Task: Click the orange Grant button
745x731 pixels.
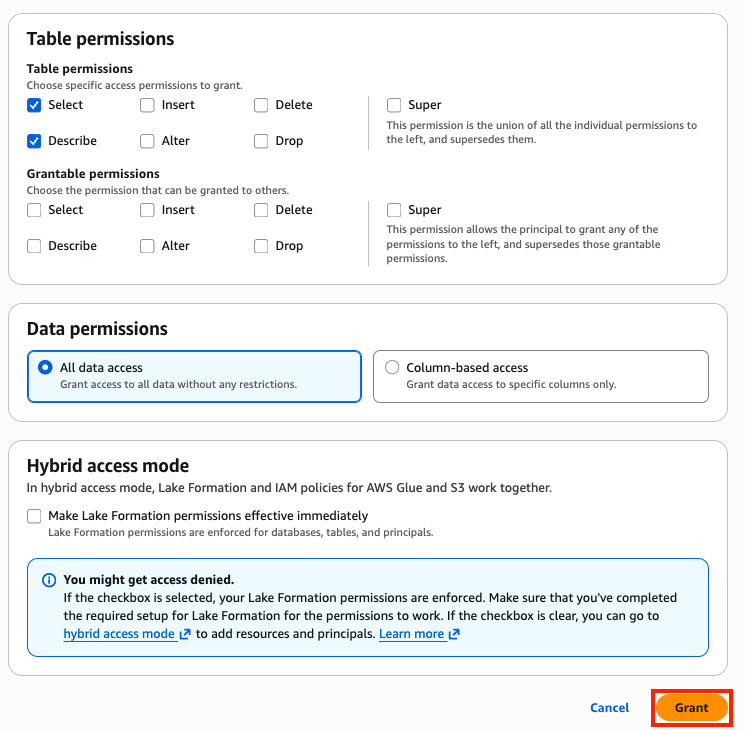Action: click(x=691, y=708)
